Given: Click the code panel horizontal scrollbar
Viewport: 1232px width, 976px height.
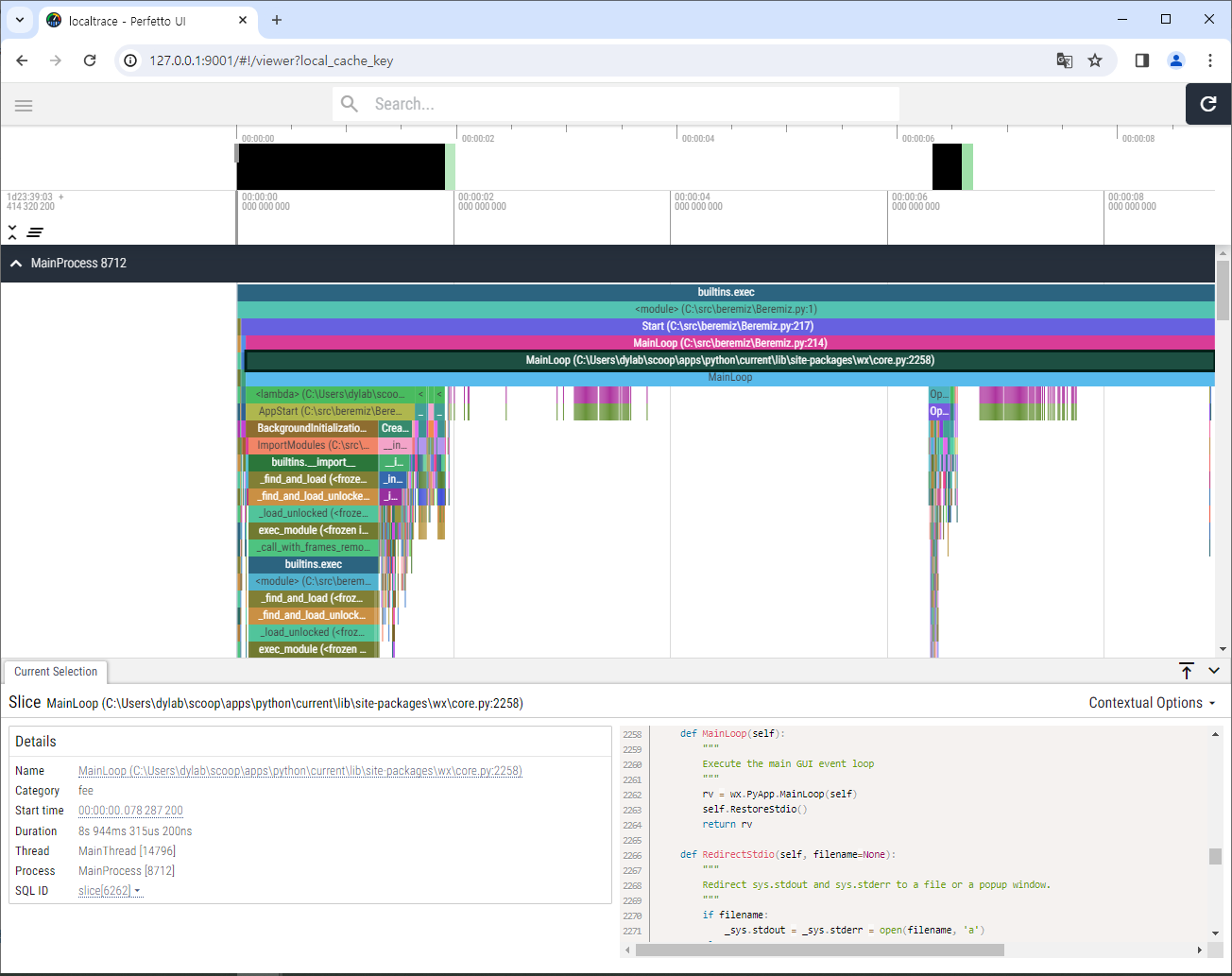Looking at the screenshot, I should [x=819, y=950].
